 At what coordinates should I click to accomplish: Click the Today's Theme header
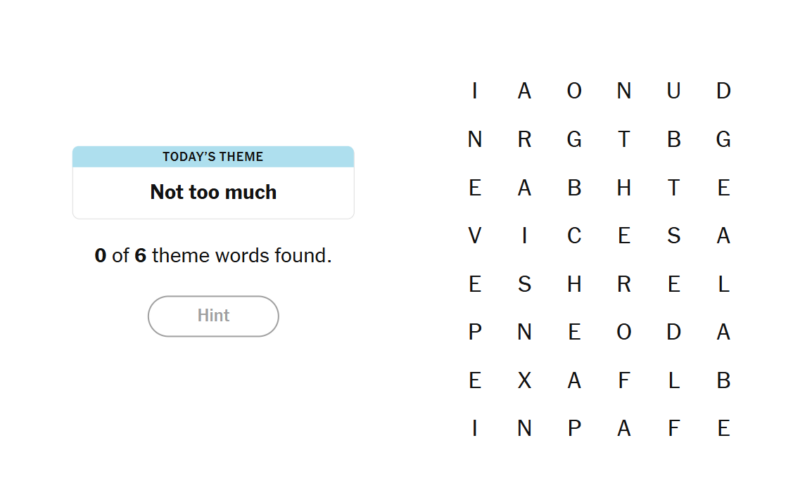click(x=213, y=157)
